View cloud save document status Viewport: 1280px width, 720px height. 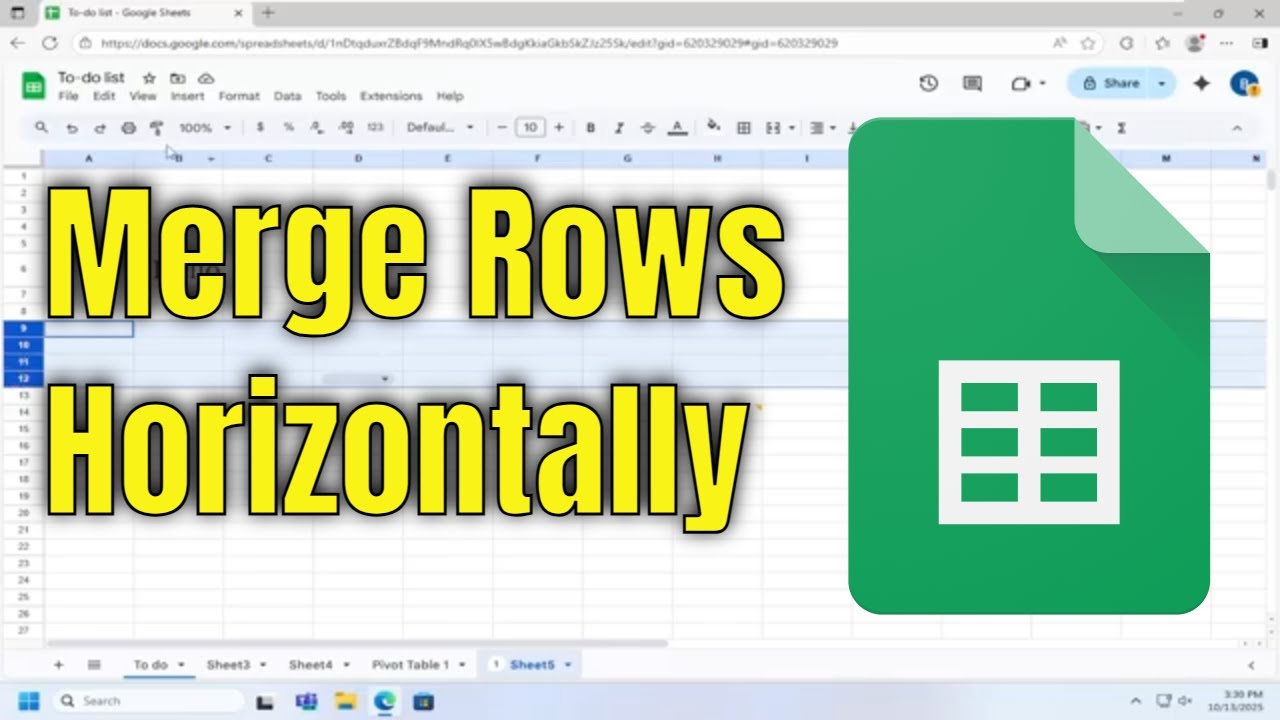206,78
